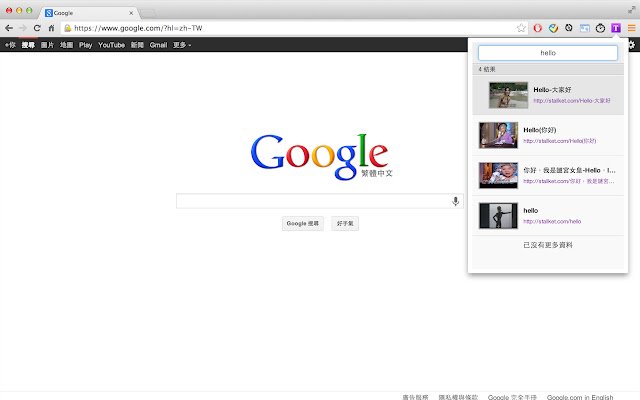
Task: Click the Google logo
Action: point(320,156)
